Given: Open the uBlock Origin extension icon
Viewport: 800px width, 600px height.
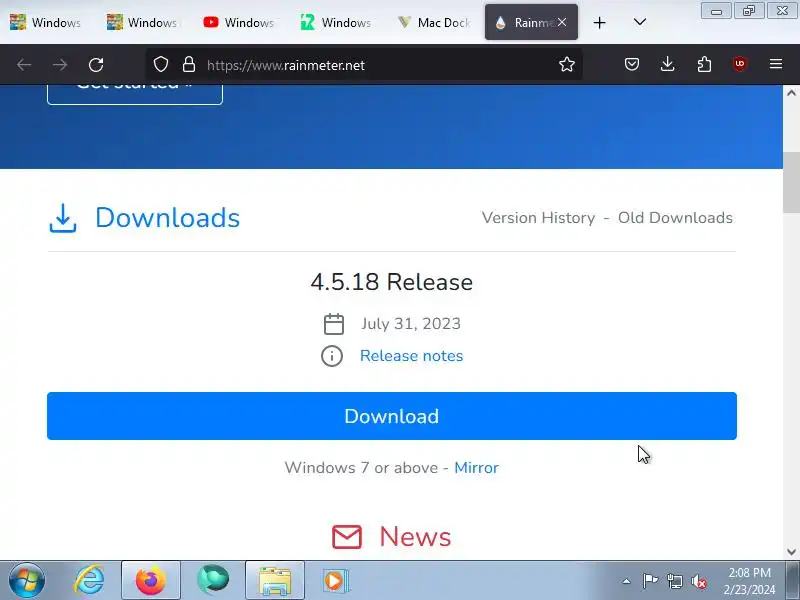Looking at the screenshot, I should coord(740,64).
